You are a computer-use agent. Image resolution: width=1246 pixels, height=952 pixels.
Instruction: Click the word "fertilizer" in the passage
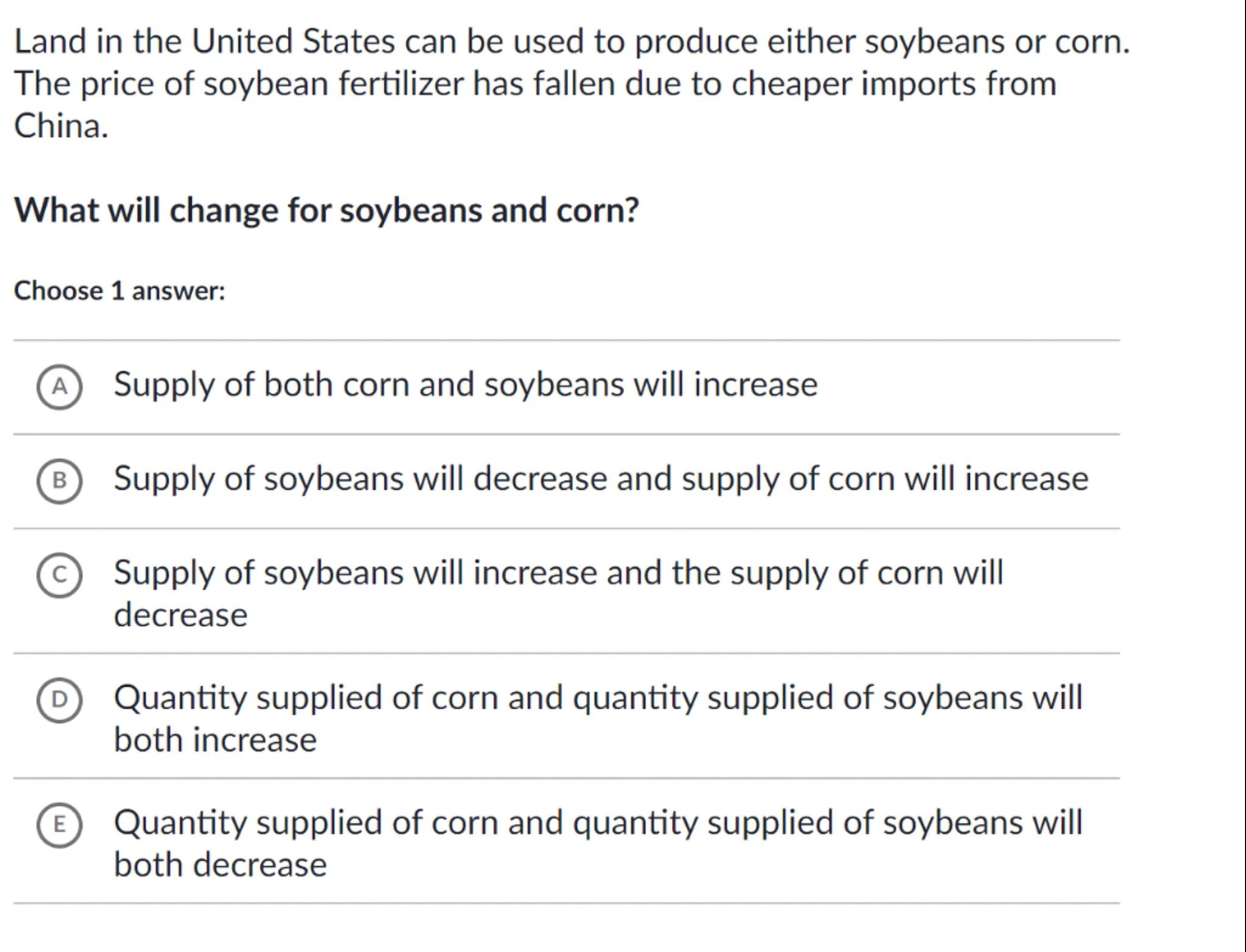pos(400,83)
